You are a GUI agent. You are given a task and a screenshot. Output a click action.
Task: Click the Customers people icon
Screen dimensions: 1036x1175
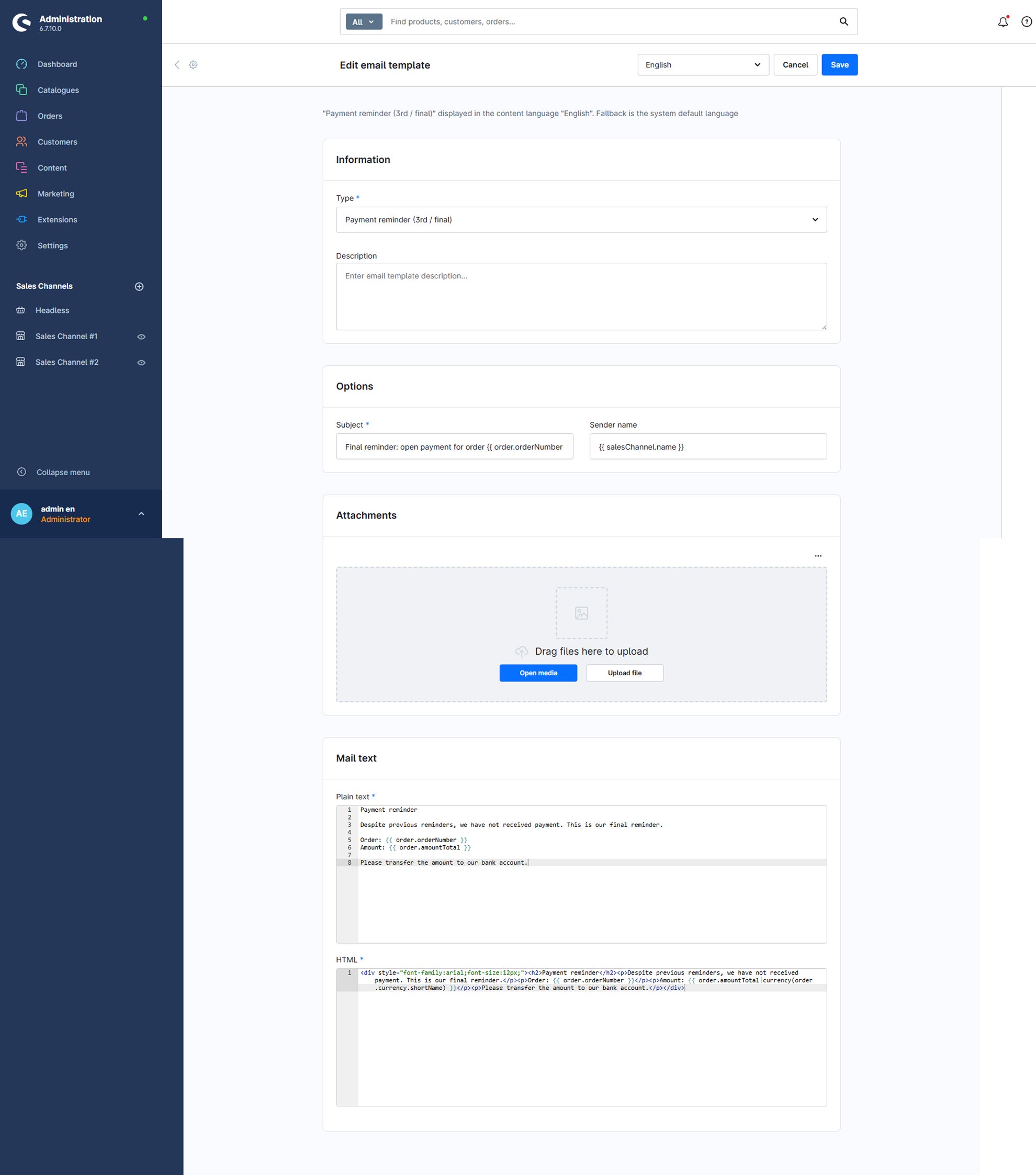coord(22,141)
